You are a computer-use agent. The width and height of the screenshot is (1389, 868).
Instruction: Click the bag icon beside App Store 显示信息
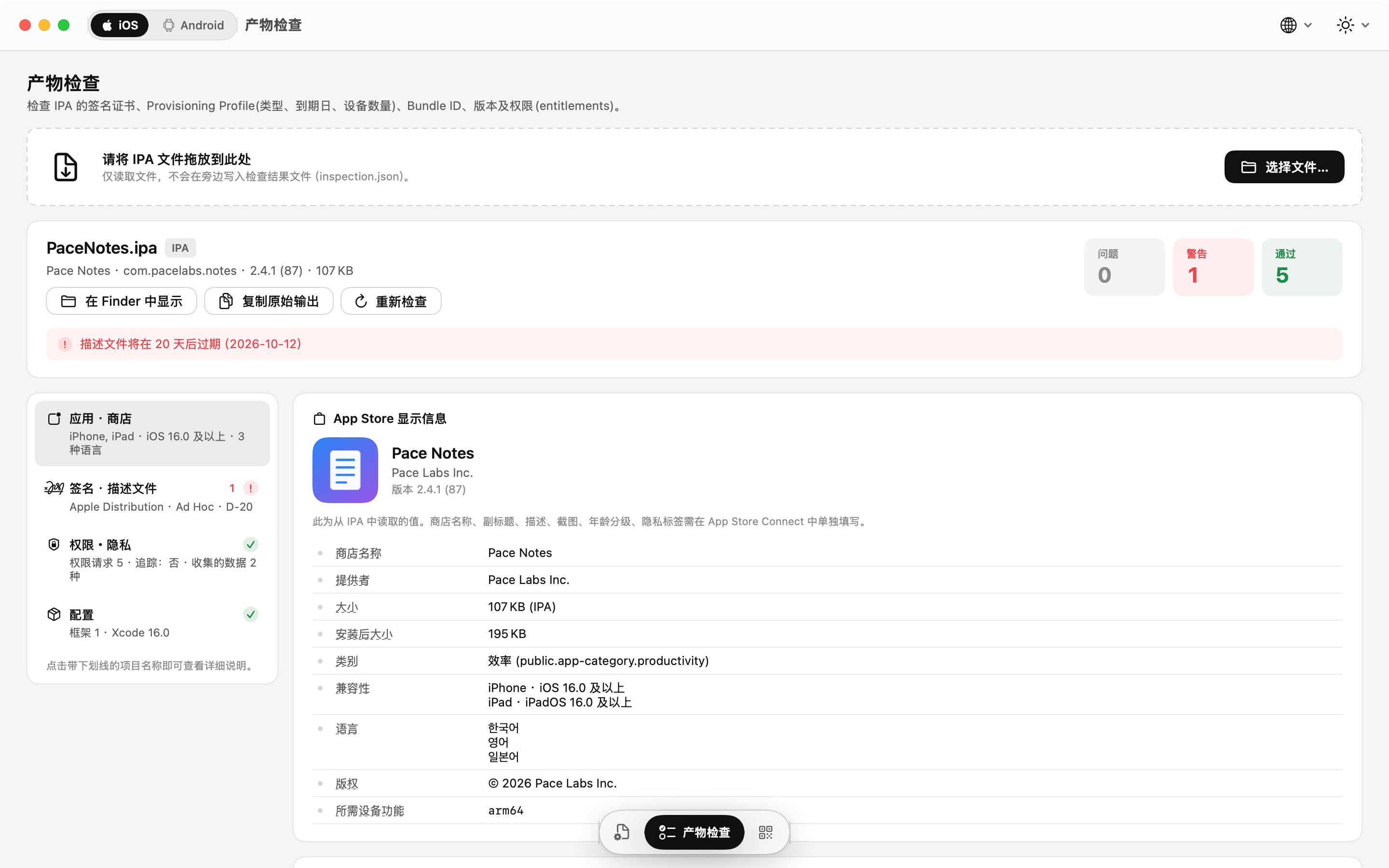tap(320, 419)
